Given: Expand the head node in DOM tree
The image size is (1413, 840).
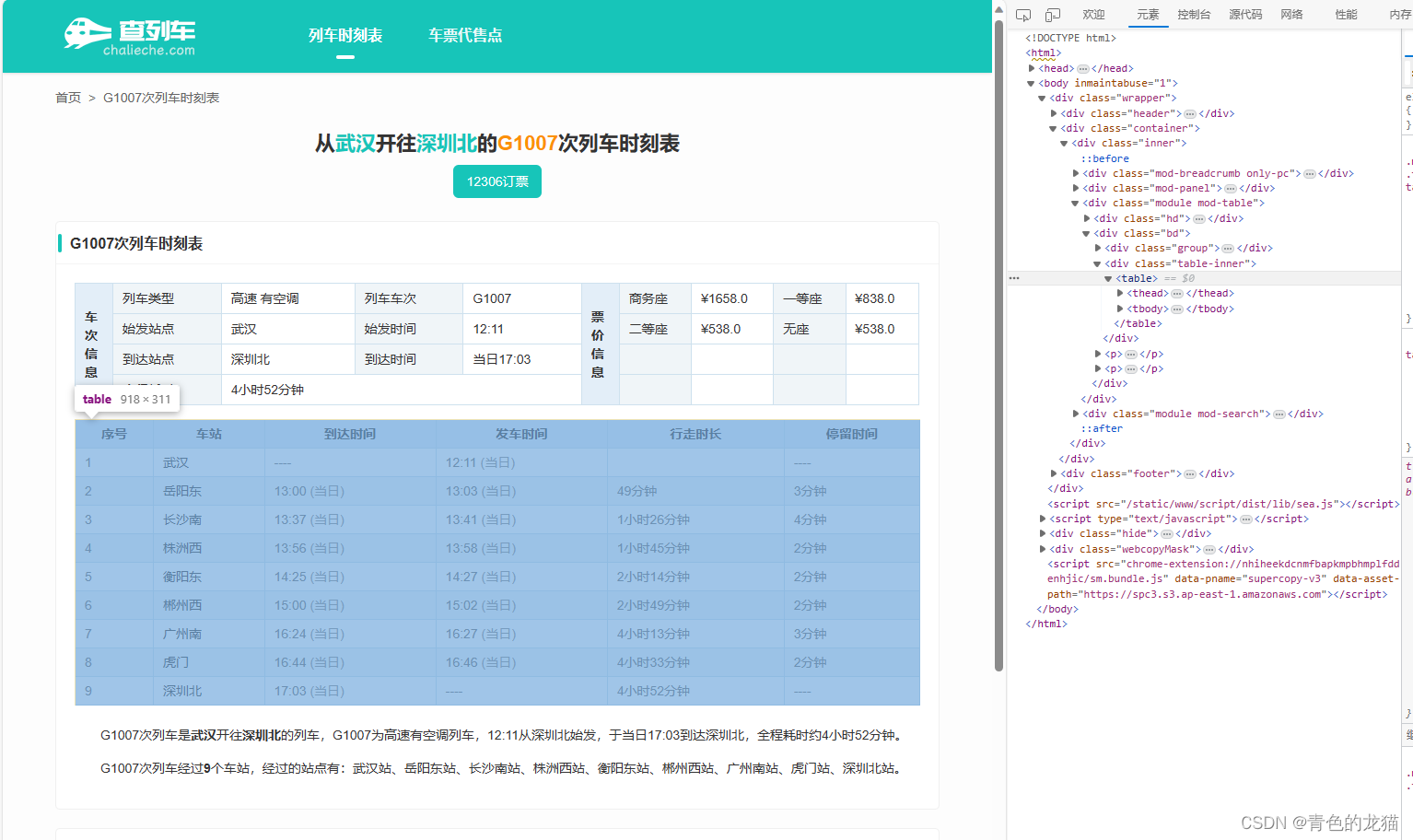Looking at the screenshot, I should (1032, 68).
